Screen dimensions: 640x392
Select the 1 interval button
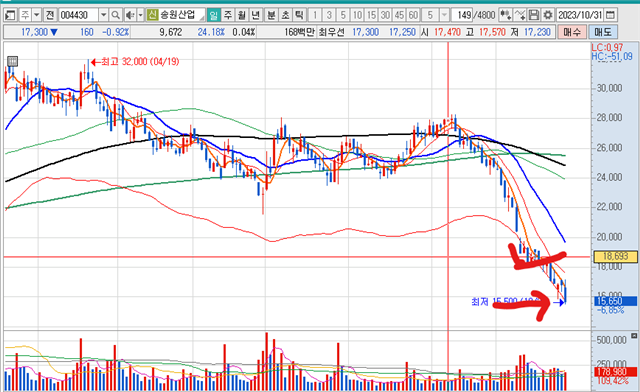tap(315, 16)
